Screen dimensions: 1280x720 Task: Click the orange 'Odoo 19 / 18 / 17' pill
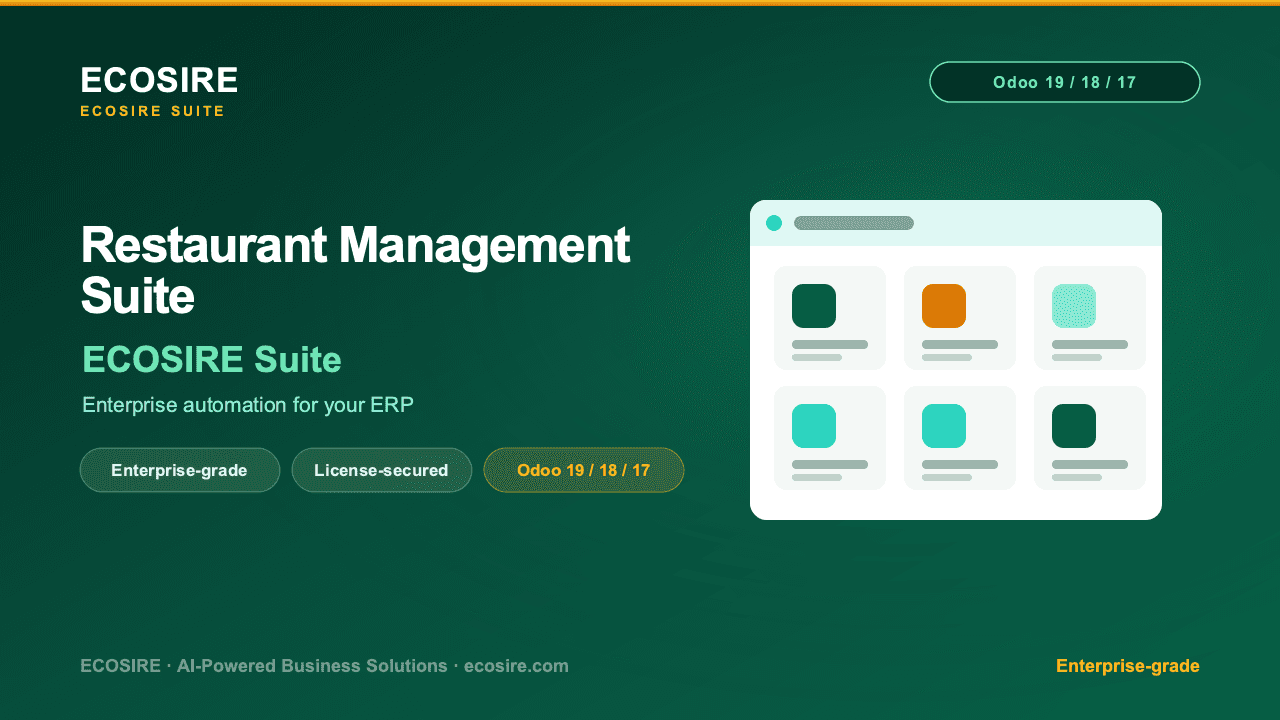584,470
